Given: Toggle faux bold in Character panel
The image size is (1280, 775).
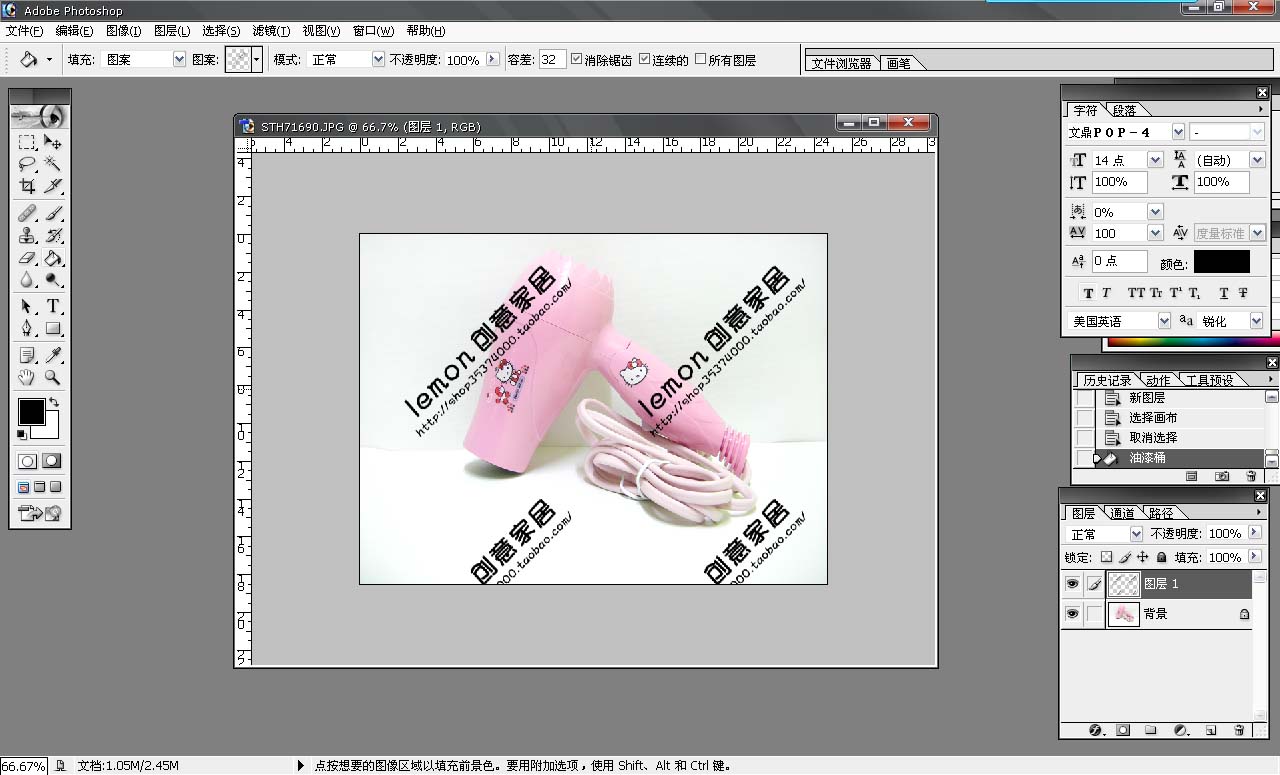Looking at the screenshot, I should tap(1089, 293).
